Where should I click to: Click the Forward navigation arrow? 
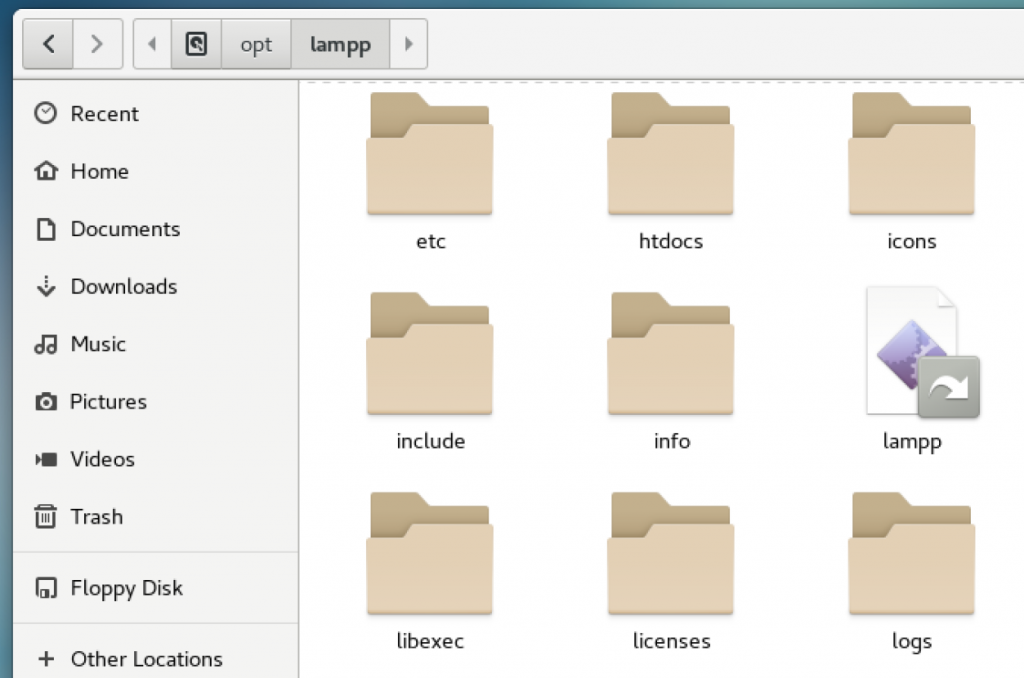click(96, 44)
